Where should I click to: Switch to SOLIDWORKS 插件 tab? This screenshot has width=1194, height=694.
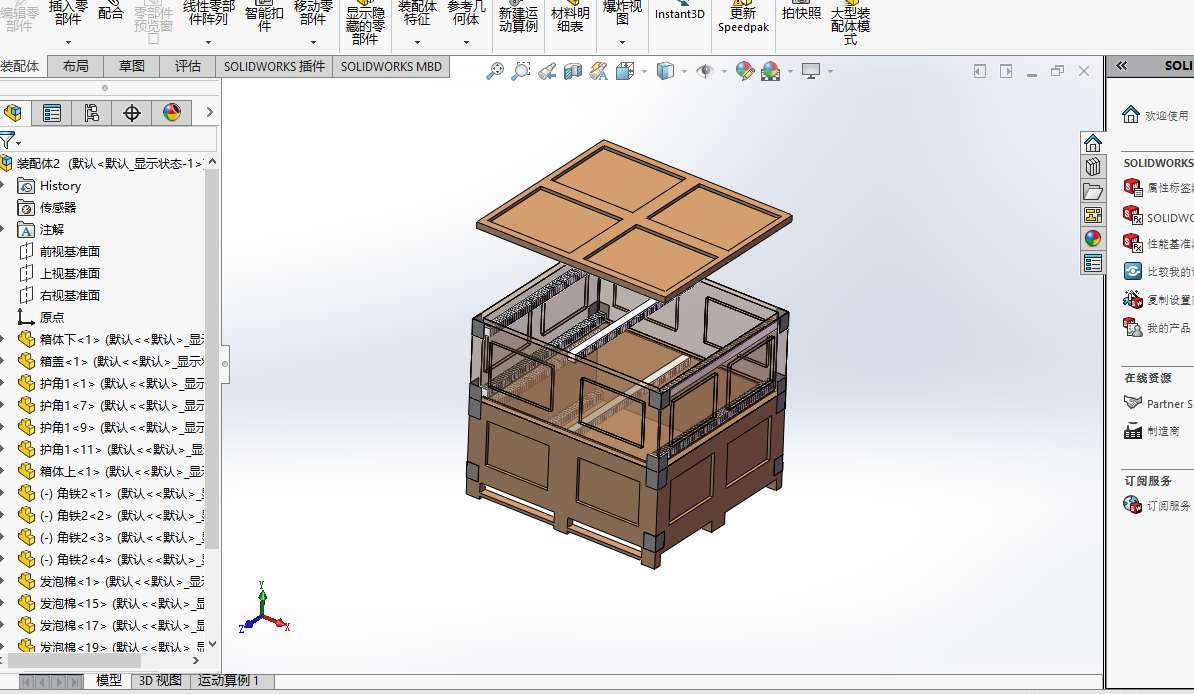[274, 66]
